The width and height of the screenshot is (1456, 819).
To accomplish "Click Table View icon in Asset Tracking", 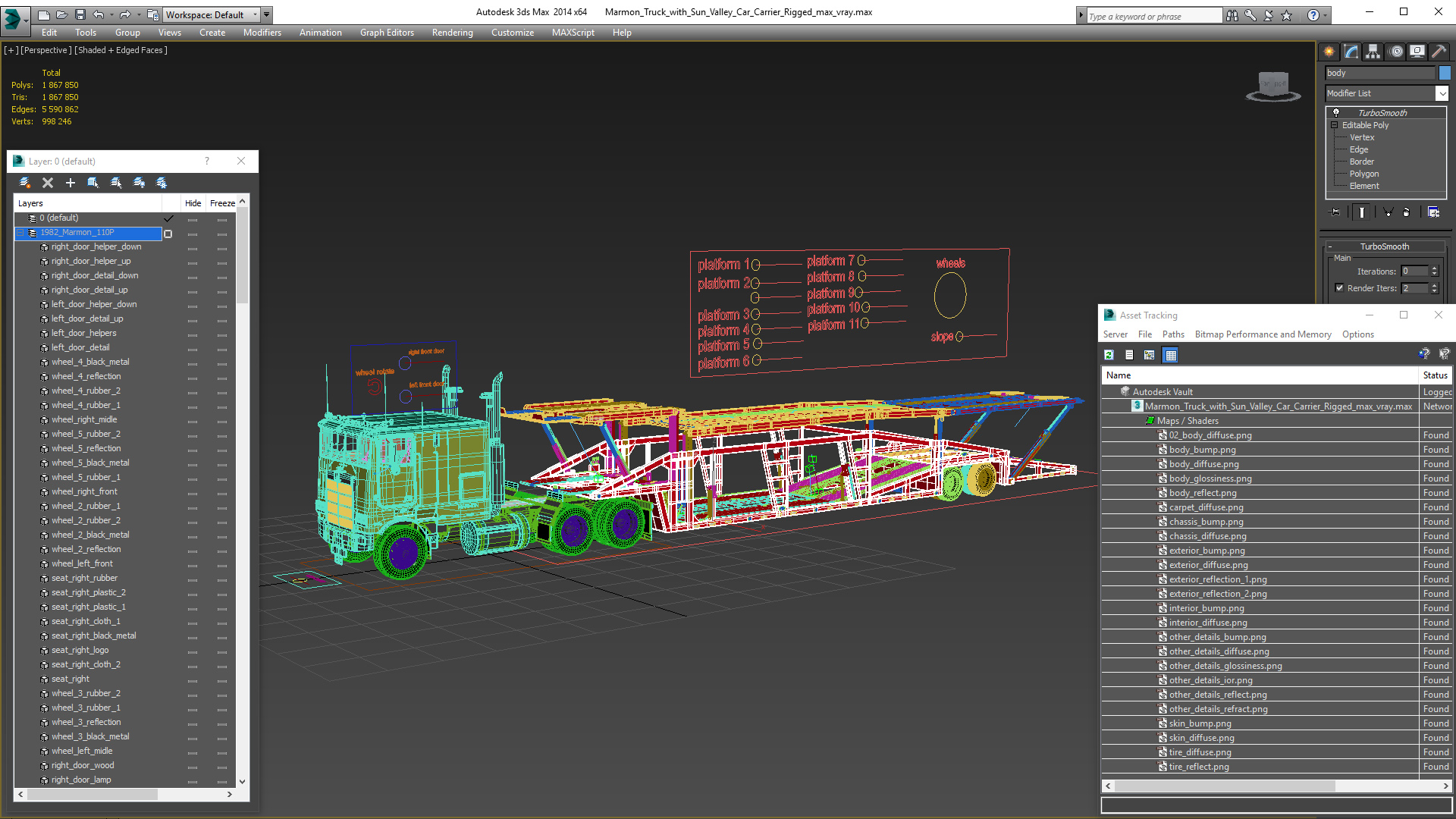I will (1171, 355).
